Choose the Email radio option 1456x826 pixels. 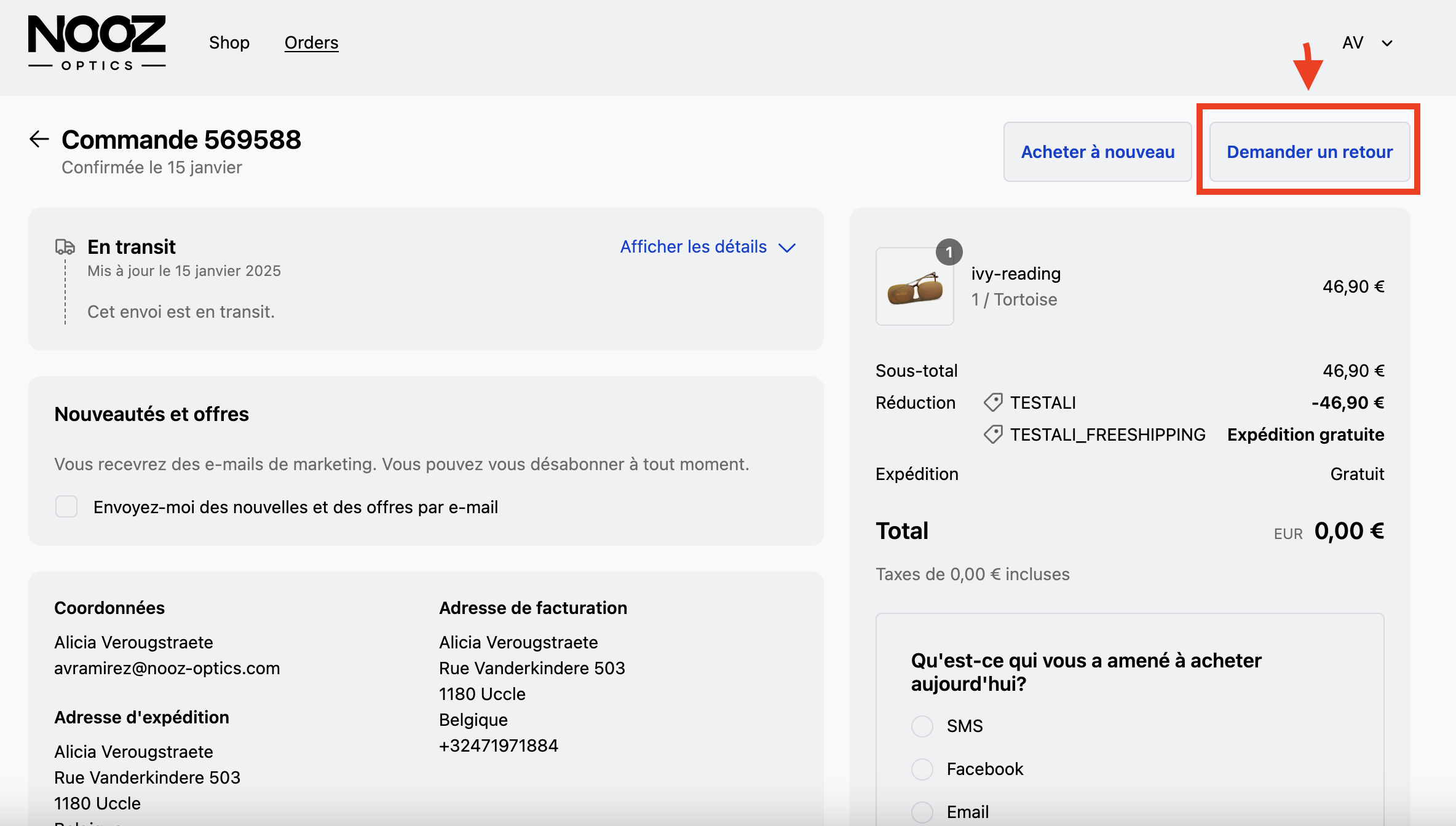(922, 812)
